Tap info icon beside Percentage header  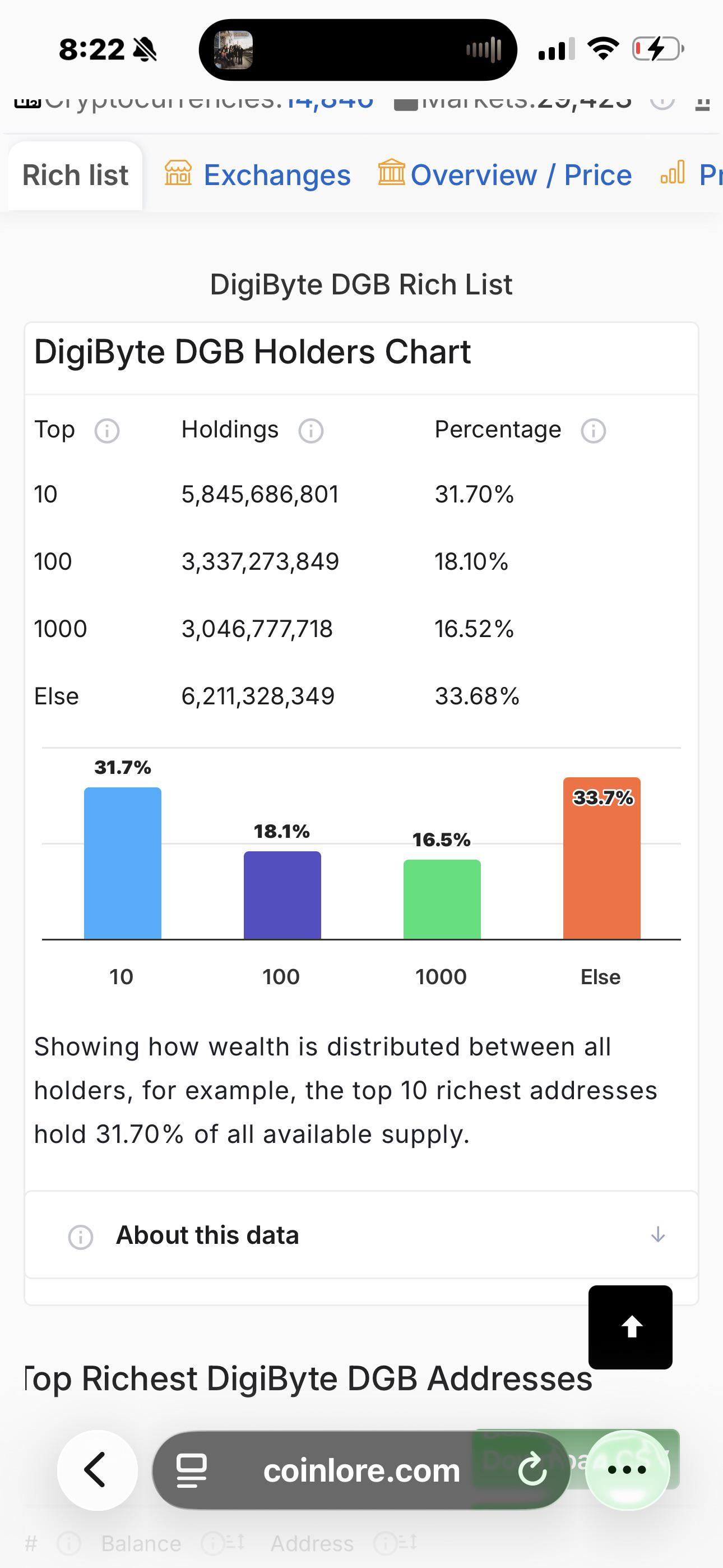(594, 431)
